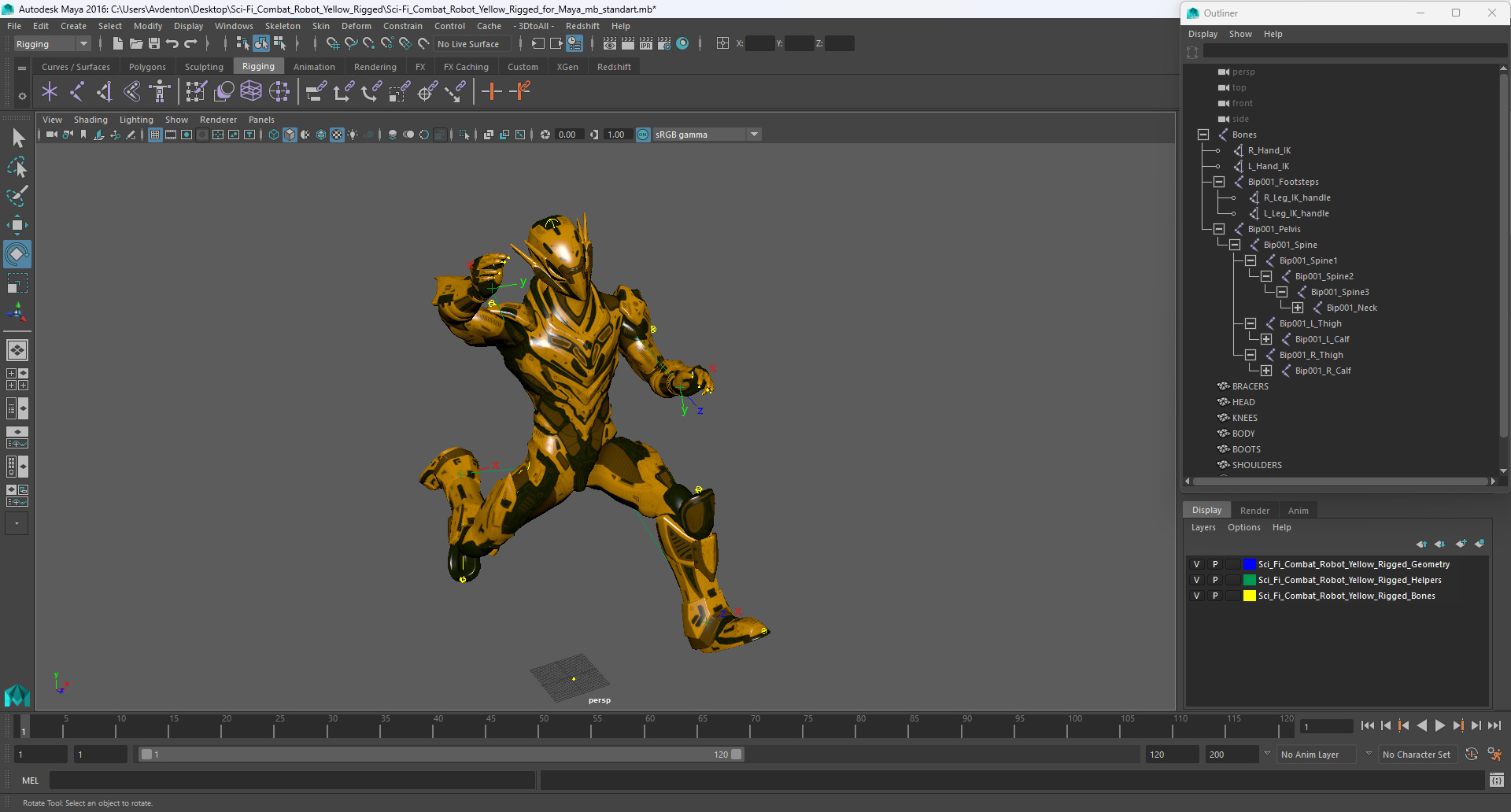Go to end of playback range
This screenshot has width=1511, height=812.
(1494, 726)
